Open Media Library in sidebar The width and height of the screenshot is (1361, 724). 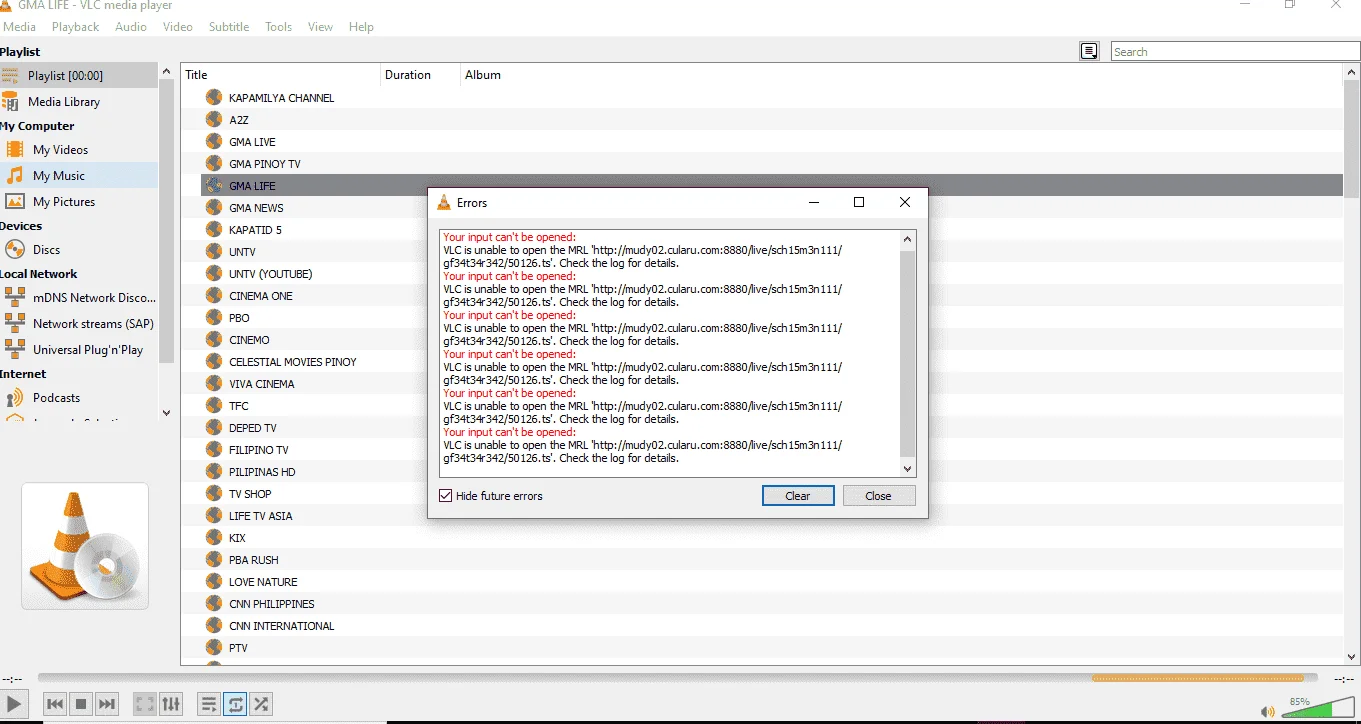click(x=79, y=102)
